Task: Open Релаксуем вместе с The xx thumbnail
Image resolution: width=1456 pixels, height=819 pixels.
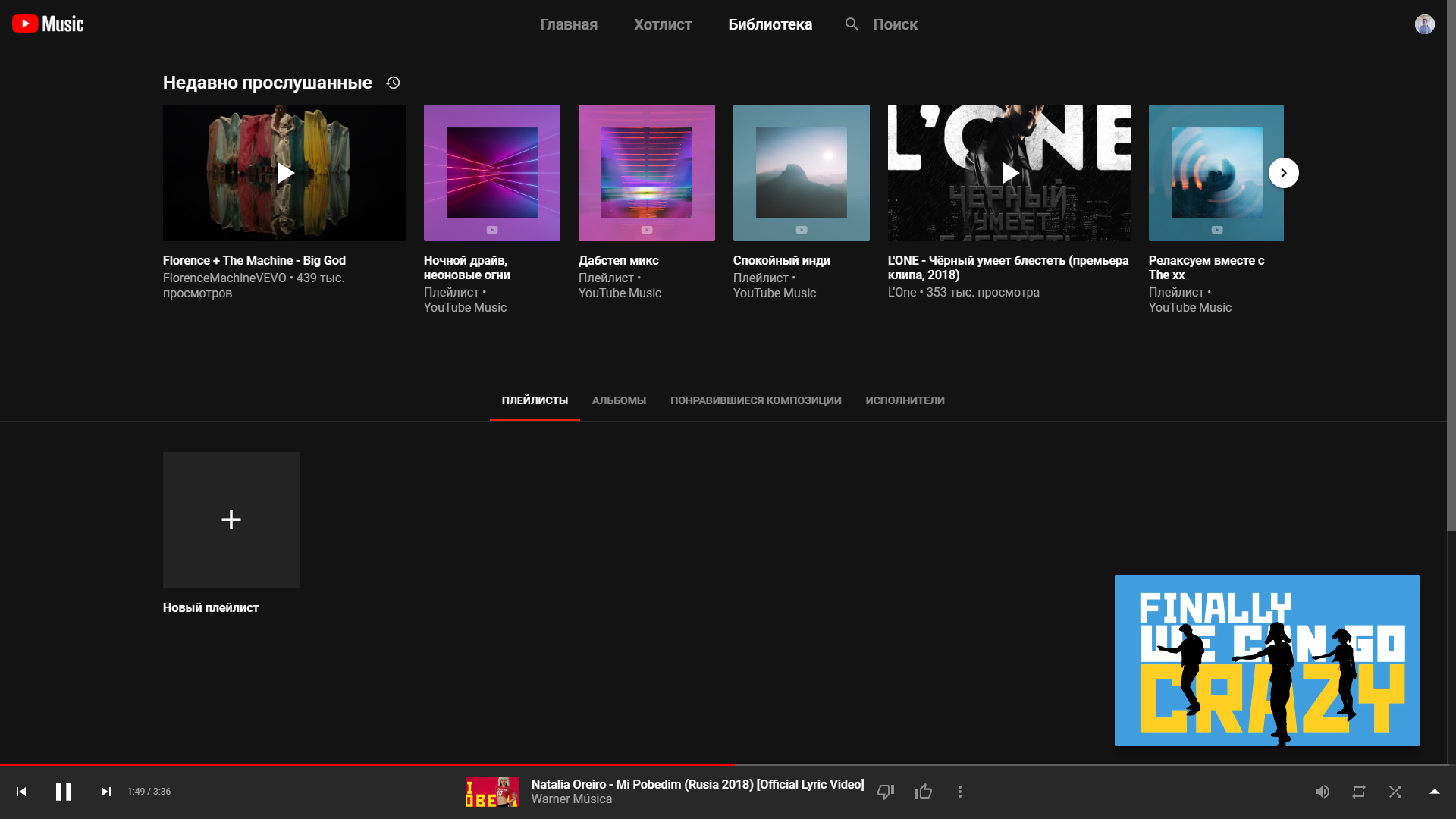Action: [x=1216, y=173]
